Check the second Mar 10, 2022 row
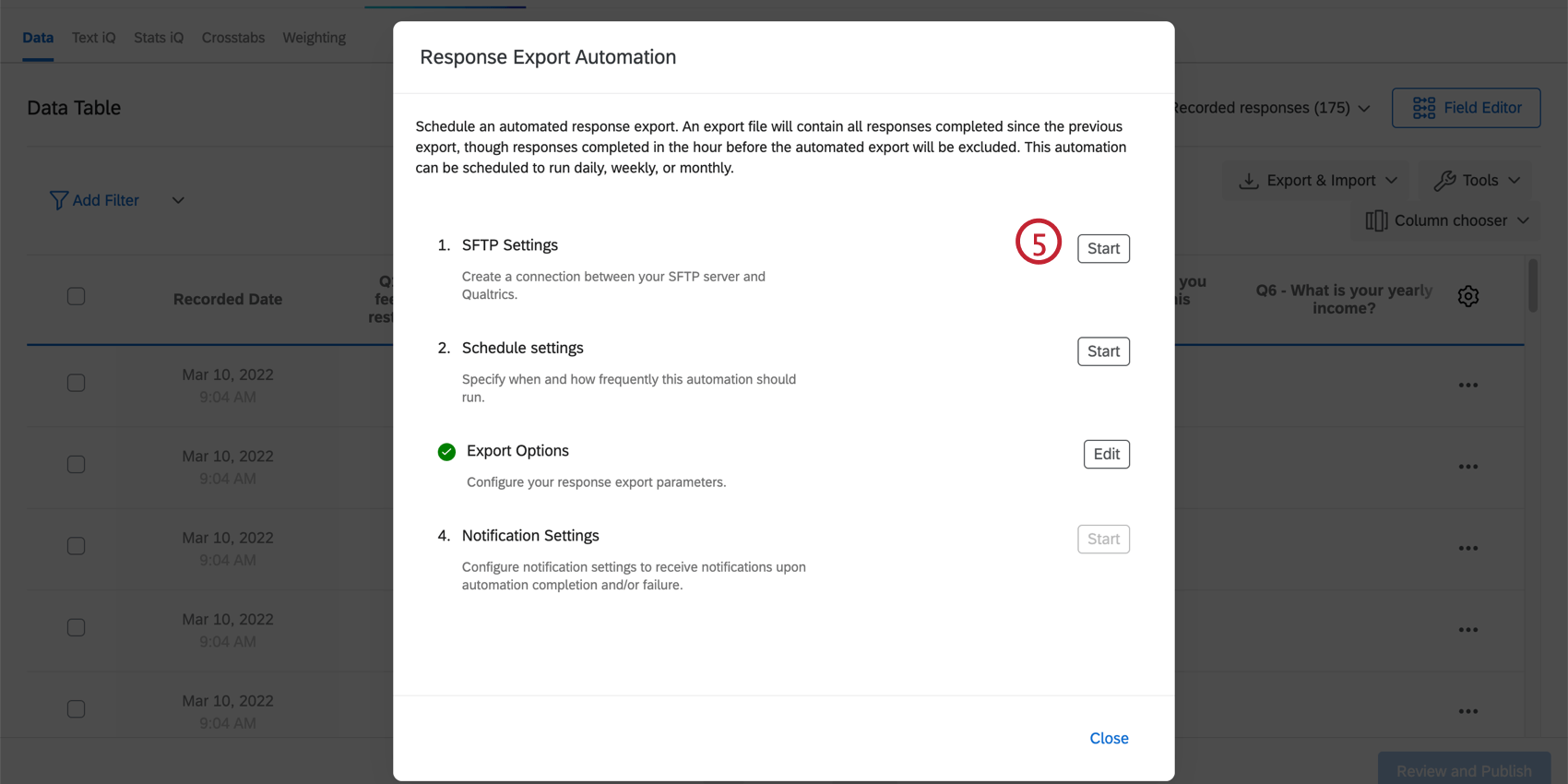The height and width of the screenshot is (784, 1568). point(77,464)
